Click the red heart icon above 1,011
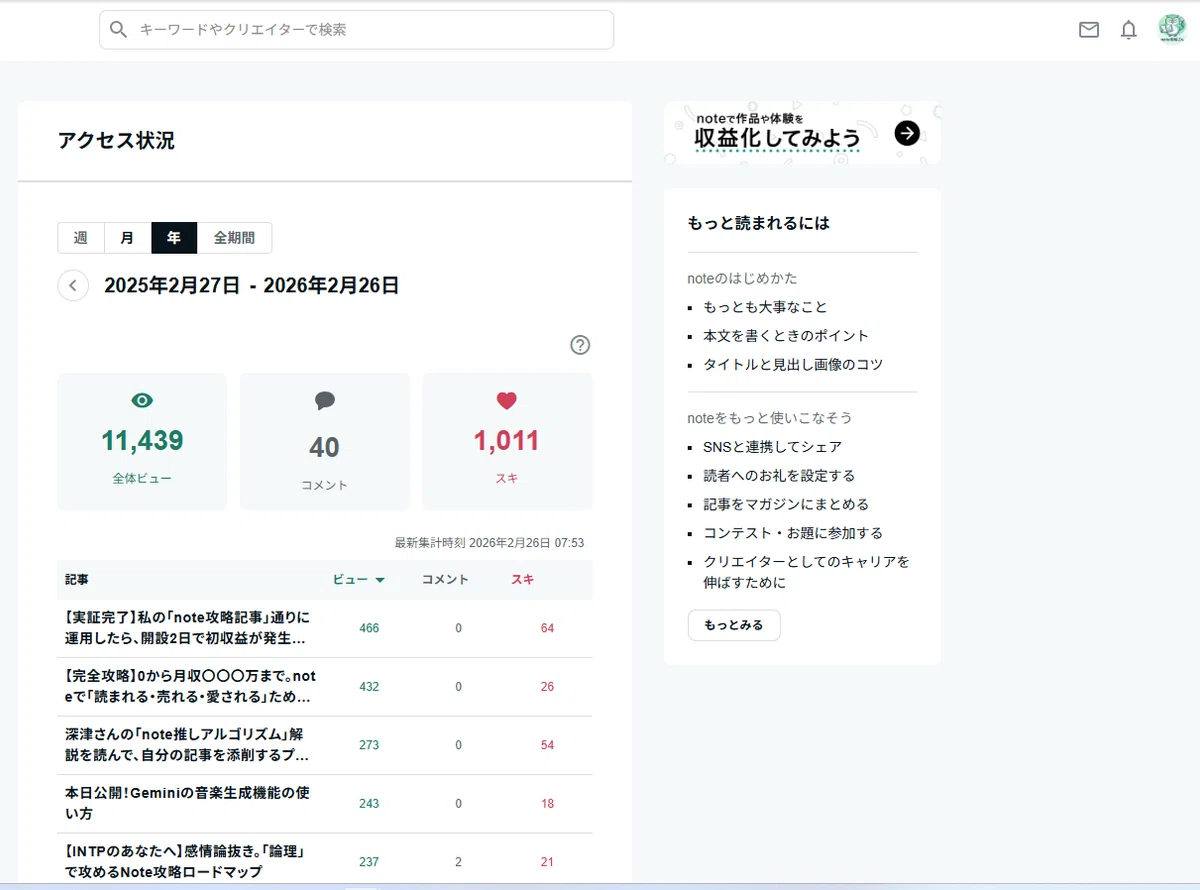 click(507, 401)
